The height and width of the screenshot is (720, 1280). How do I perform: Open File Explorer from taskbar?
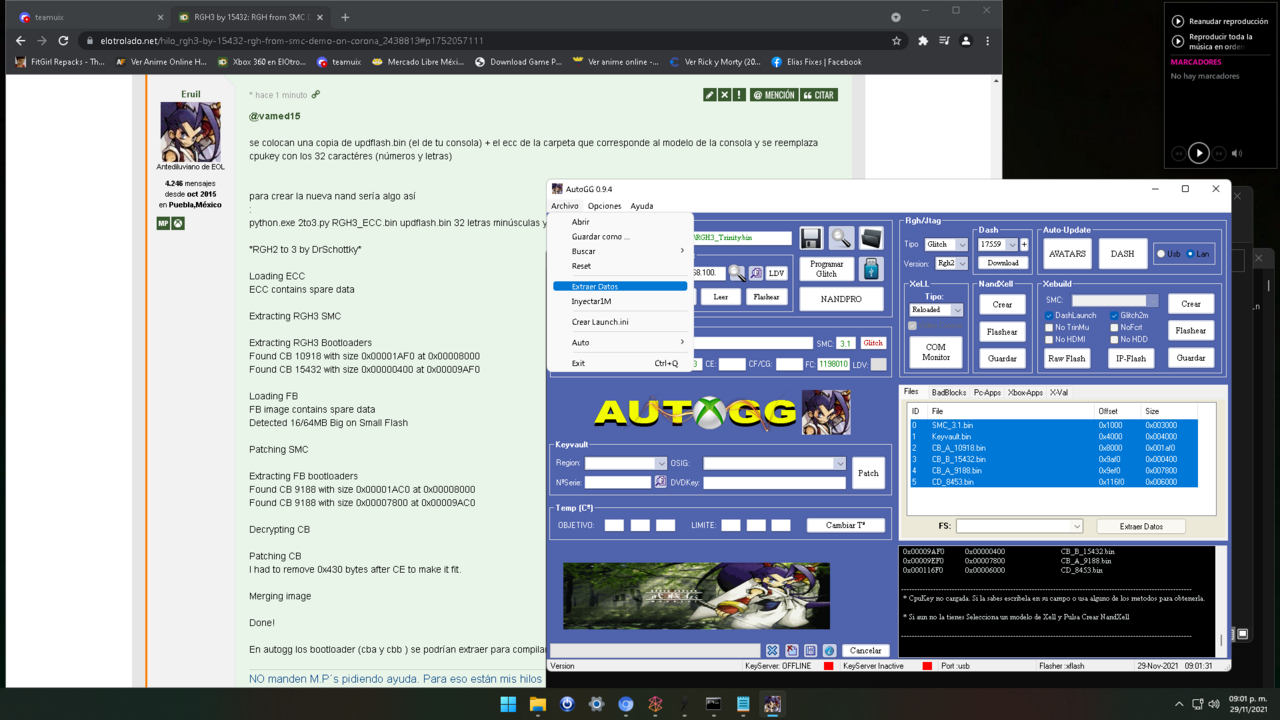(537, 704)
